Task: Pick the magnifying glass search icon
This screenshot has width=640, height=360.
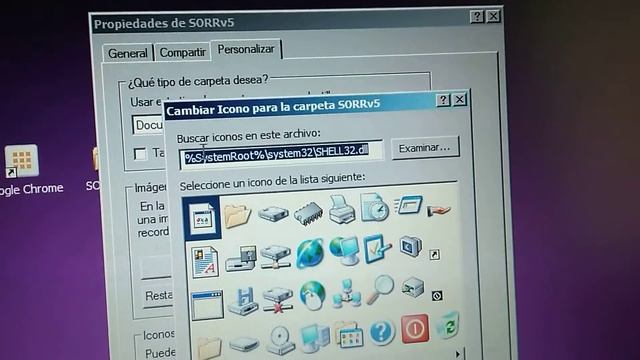Action: (x=380, y=289)
